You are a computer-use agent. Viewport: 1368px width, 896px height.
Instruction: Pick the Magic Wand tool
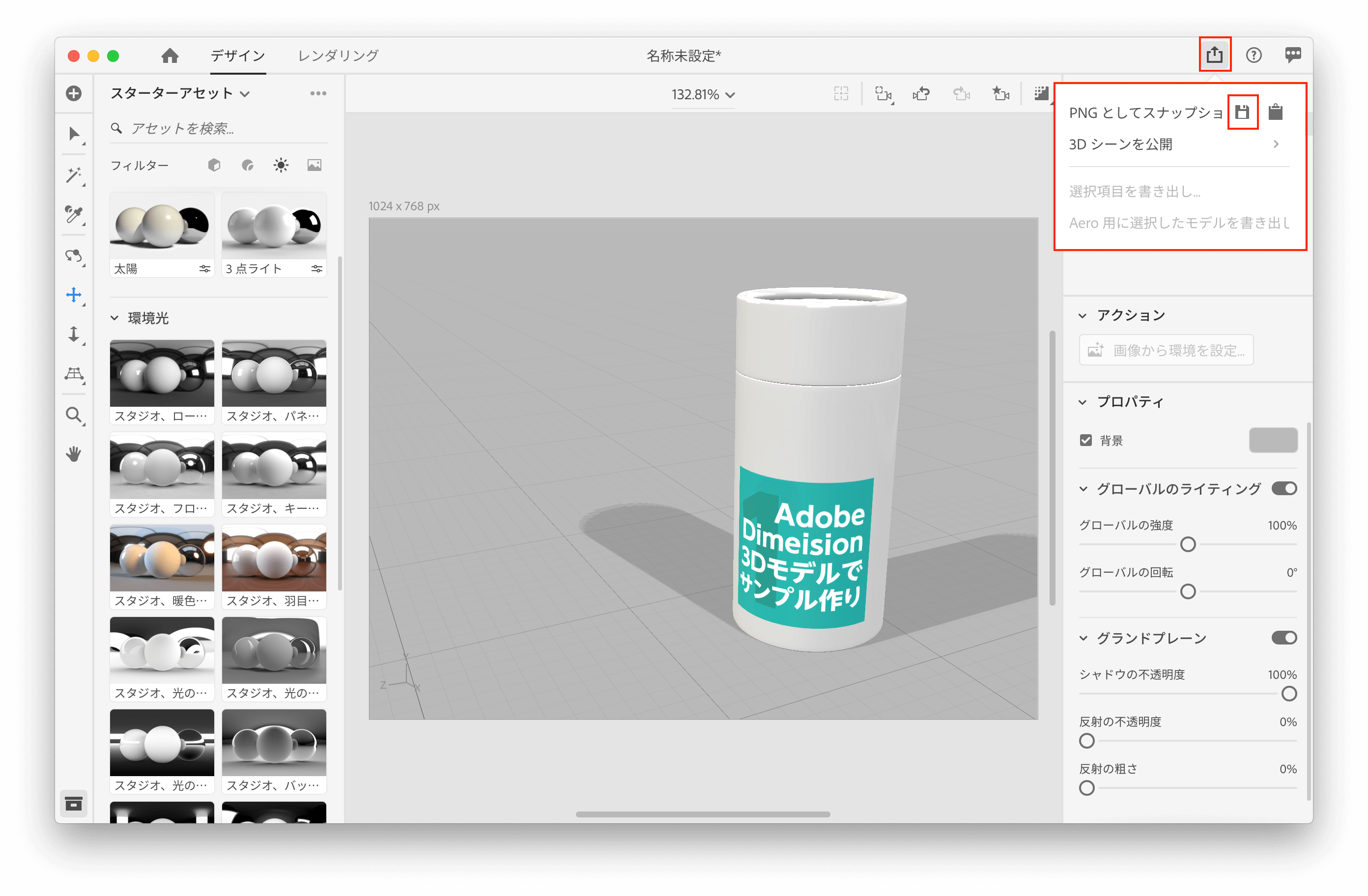click(x=74, y=175)
